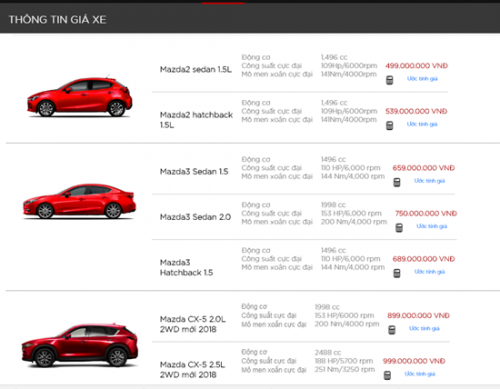Image resolution: width=500 pixels, height=389 pixels.
Task: Click the red Mazda CX-5 car image
Action: [x=80, y=345]
